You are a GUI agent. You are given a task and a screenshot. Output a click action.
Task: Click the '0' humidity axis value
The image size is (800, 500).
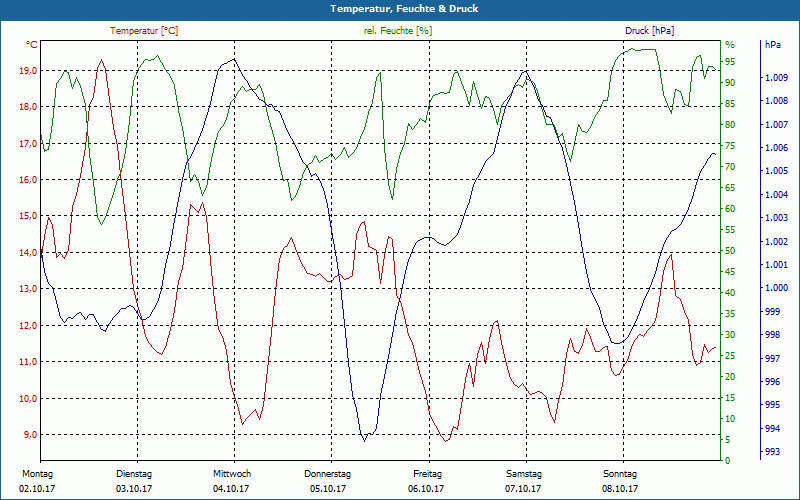tap(728, 461)
